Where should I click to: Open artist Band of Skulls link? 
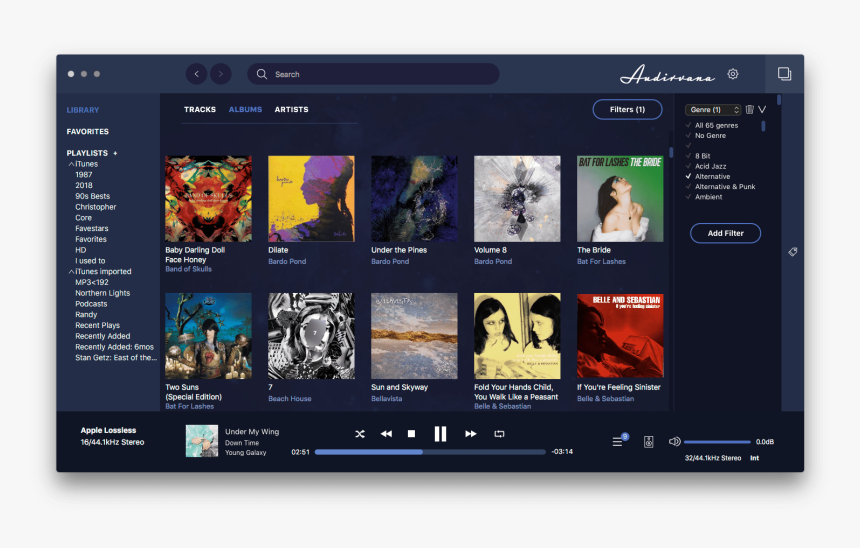pyautogui.click(x=188, y=269)
